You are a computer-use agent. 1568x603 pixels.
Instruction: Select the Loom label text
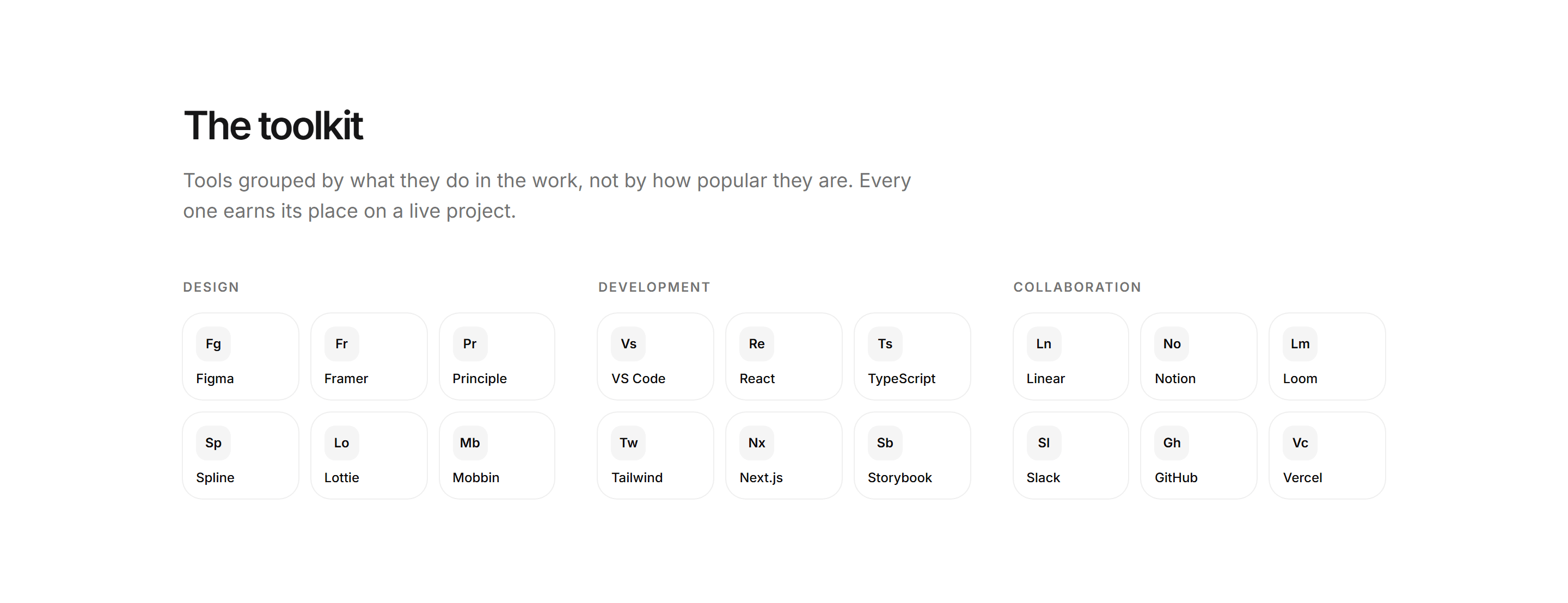(x=1300, y=378)
